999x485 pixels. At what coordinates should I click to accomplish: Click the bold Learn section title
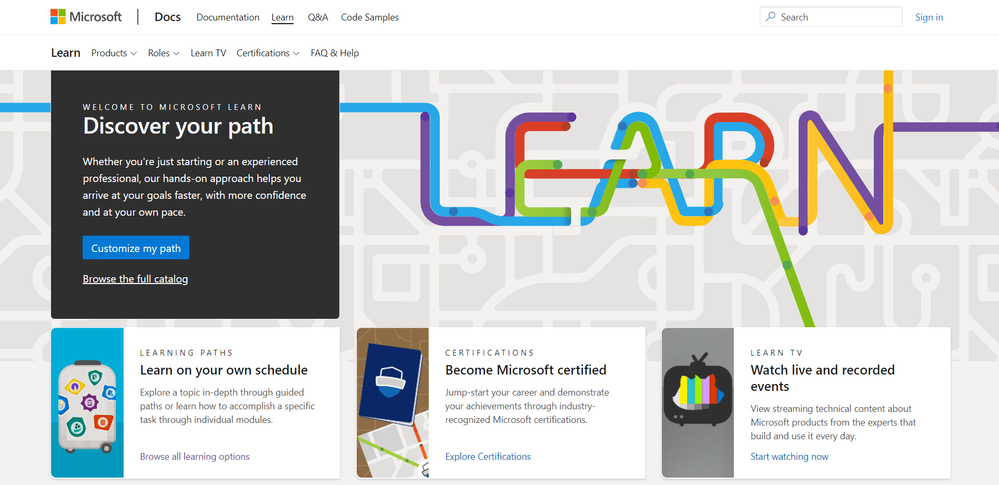(66, 53)
